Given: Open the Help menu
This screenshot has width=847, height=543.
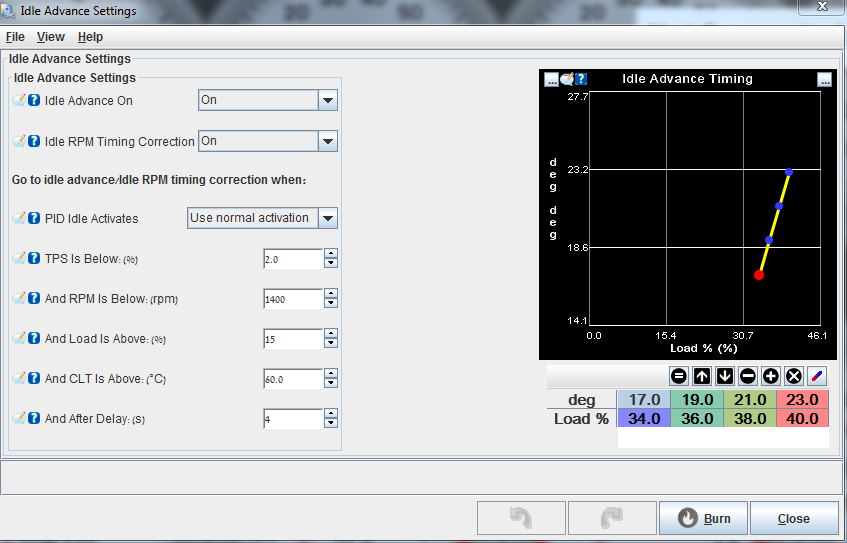Looking at the screenshot, I should [x=90, y=37].
